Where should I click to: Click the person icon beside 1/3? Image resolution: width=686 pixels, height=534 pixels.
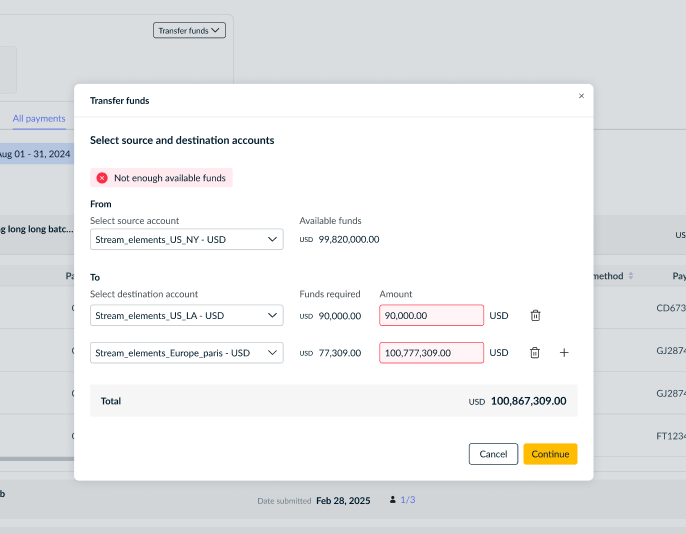pyautogui.click(x=392, y=500)
